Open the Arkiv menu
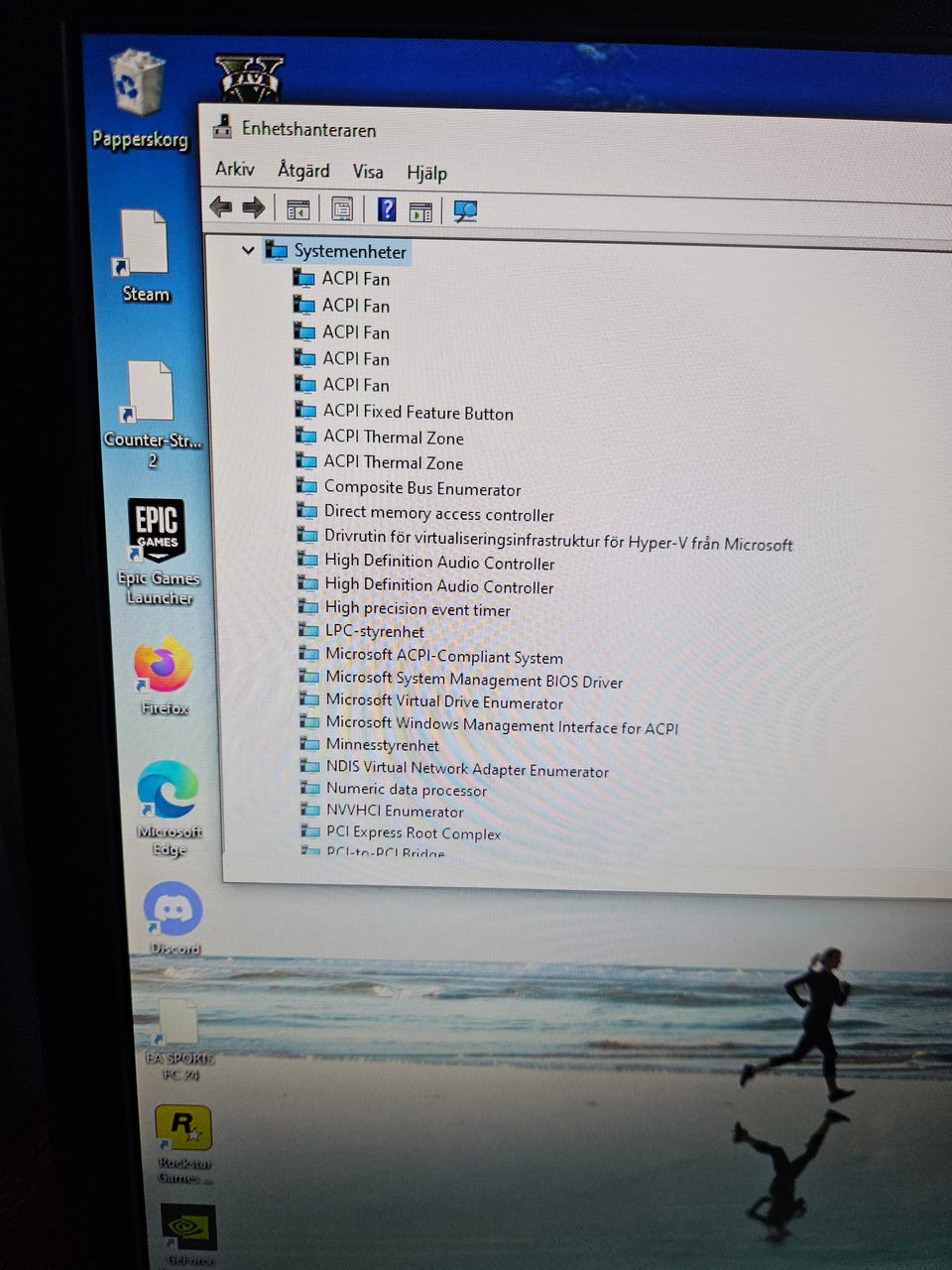The image size is (952, 1270). [x=235, y=169]
